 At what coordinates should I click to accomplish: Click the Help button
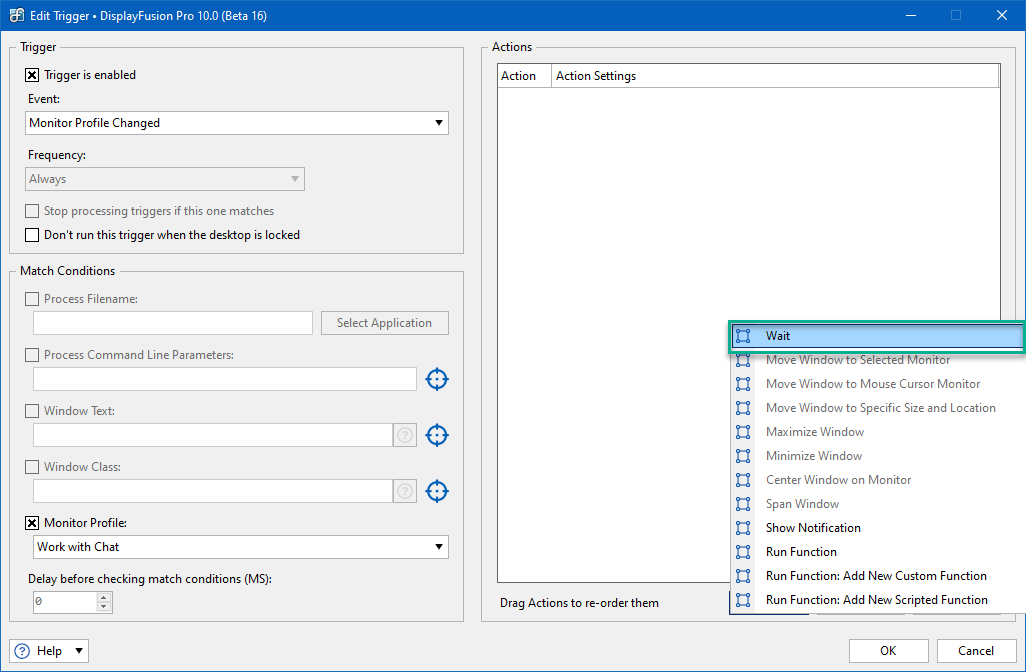pos(48,651)
